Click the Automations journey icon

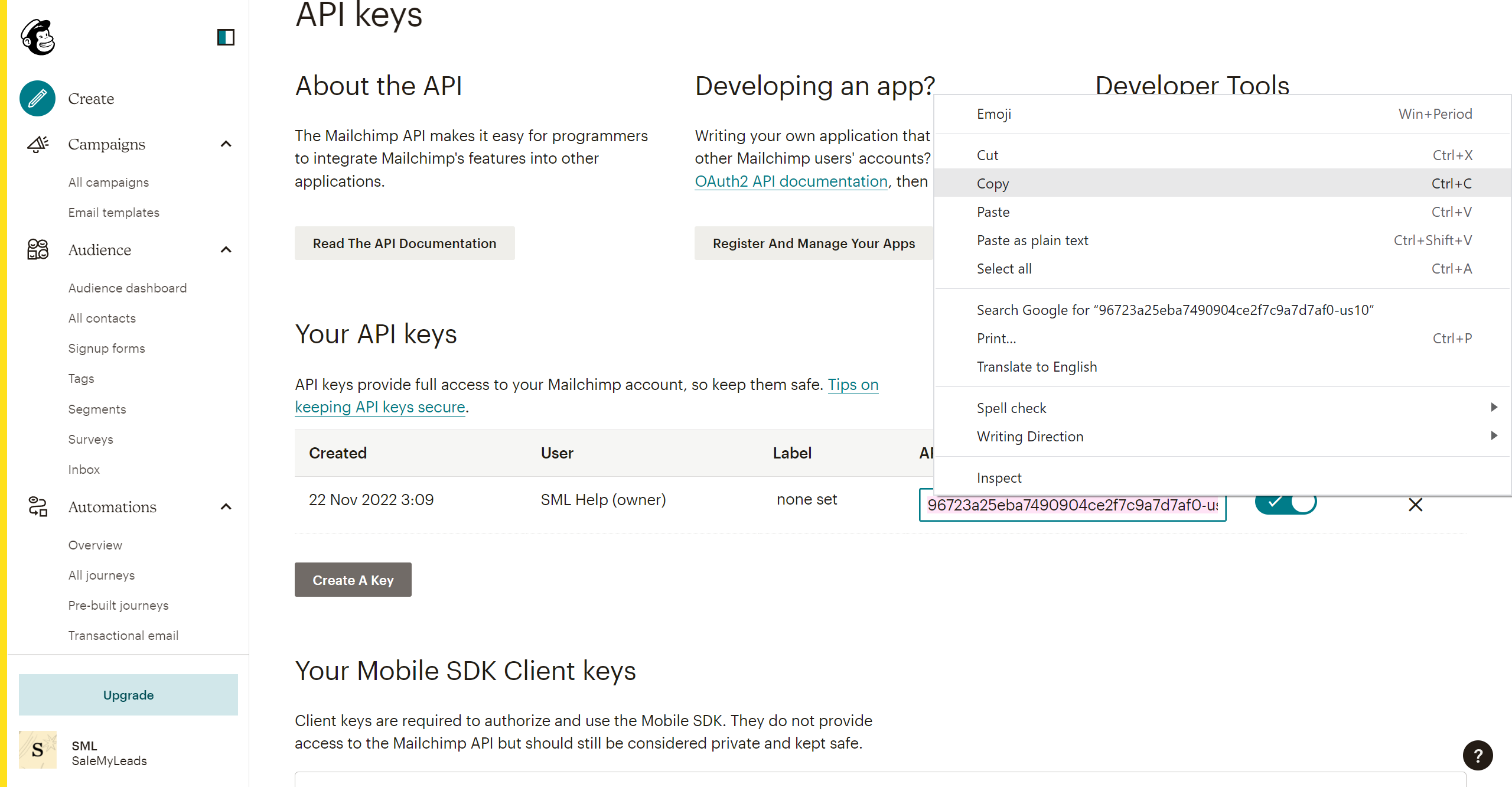point(38,506)
